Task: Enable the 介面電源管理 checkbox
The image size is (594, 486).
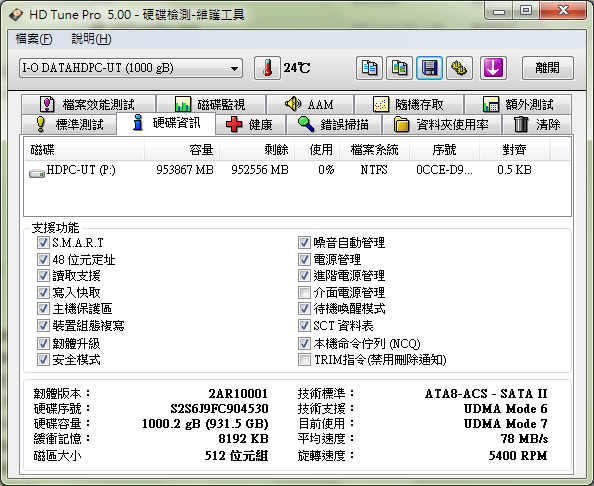Action: coord(304,292)
